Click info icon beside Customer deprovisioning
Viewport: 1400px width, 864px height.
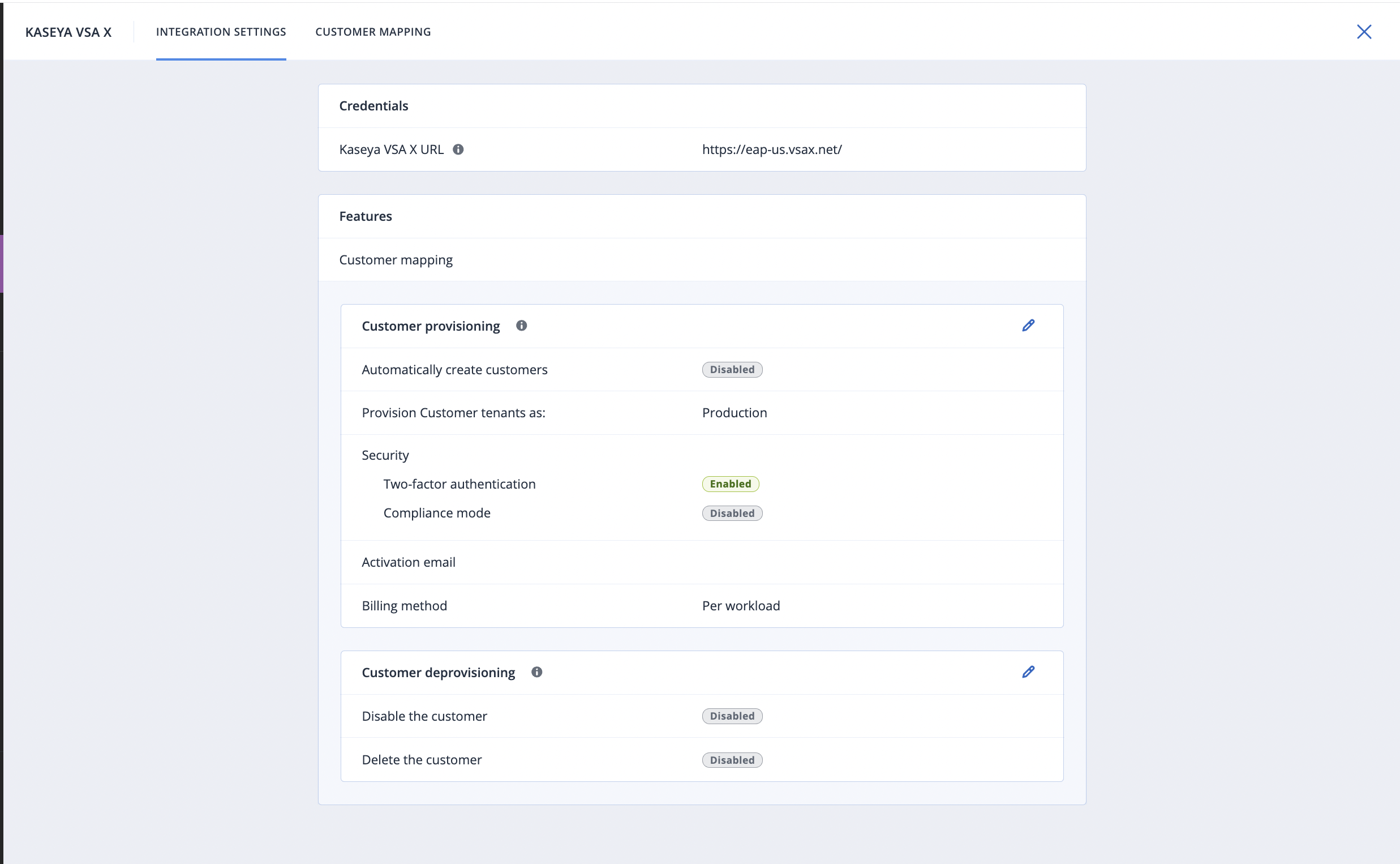(536, 672)
